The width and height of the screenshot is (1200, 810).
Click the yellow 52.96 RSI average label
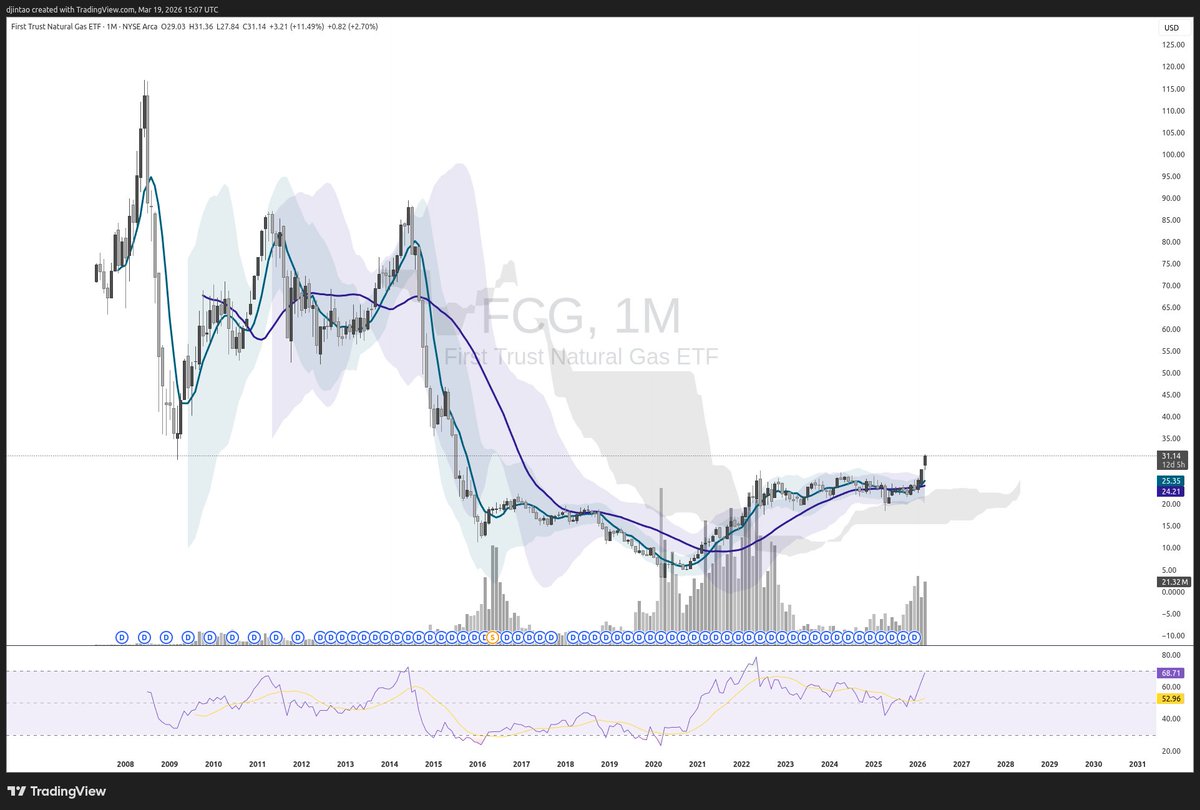click(1172, 699)
